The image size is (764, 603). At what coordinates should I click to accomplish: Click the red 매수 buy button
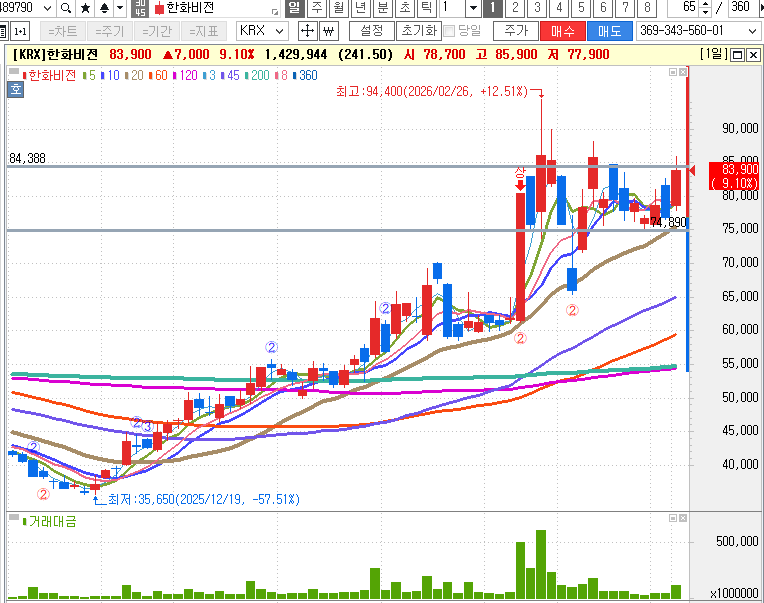click(563, 31)
